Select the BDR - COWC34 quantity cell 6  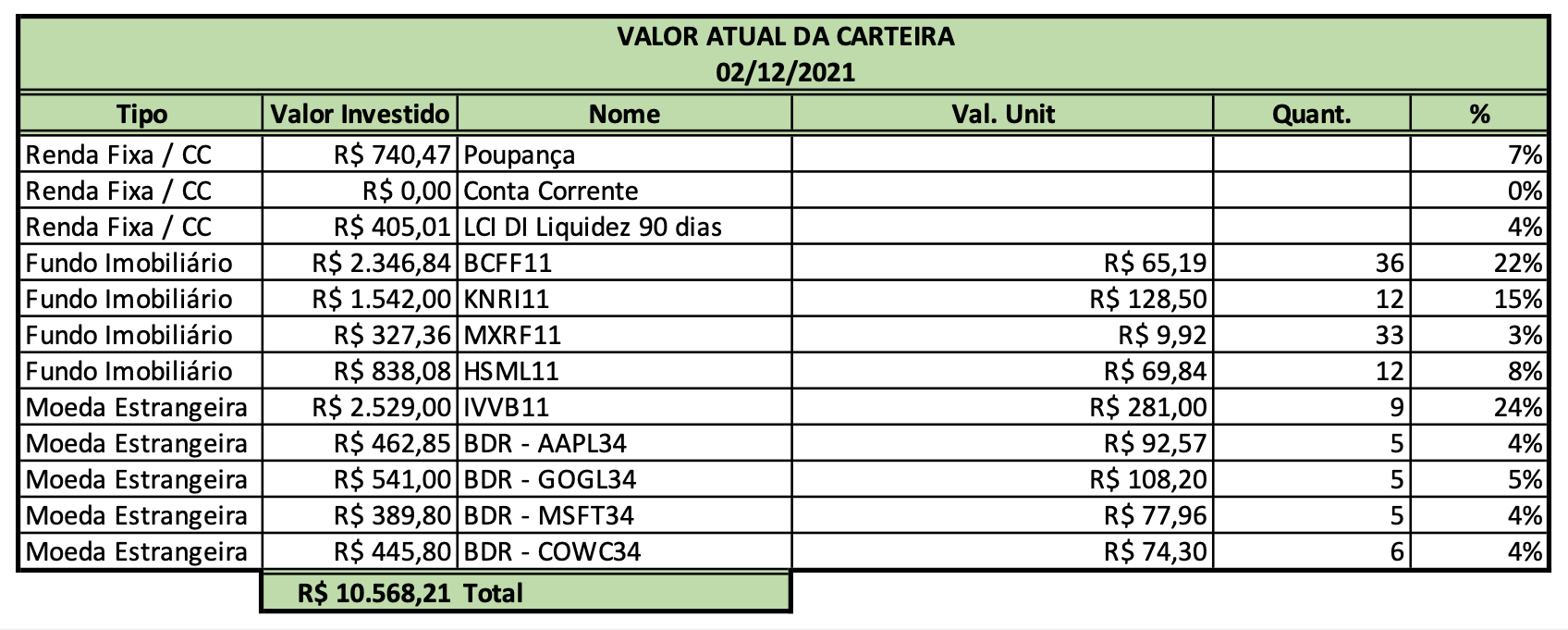pos(1311,550)
